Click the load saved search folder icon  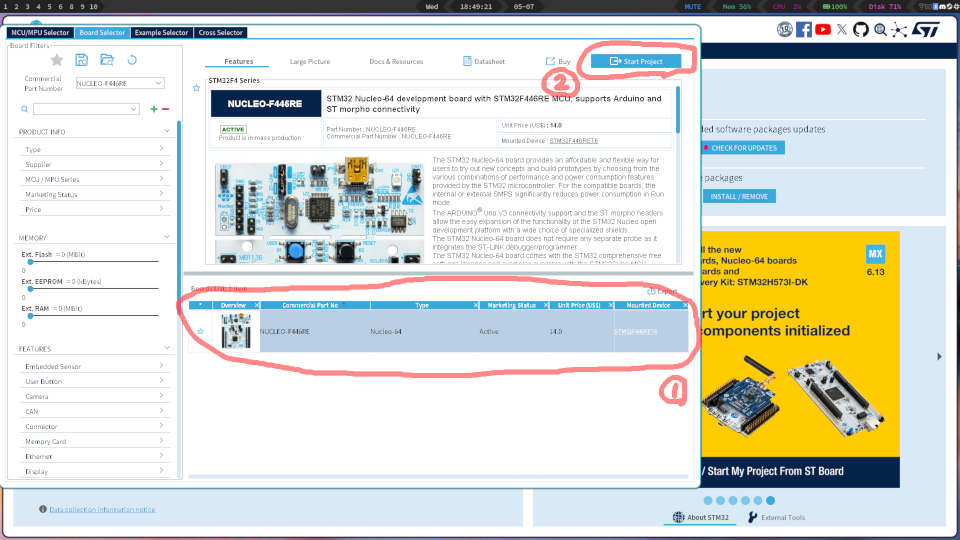[x=107, y=59]
